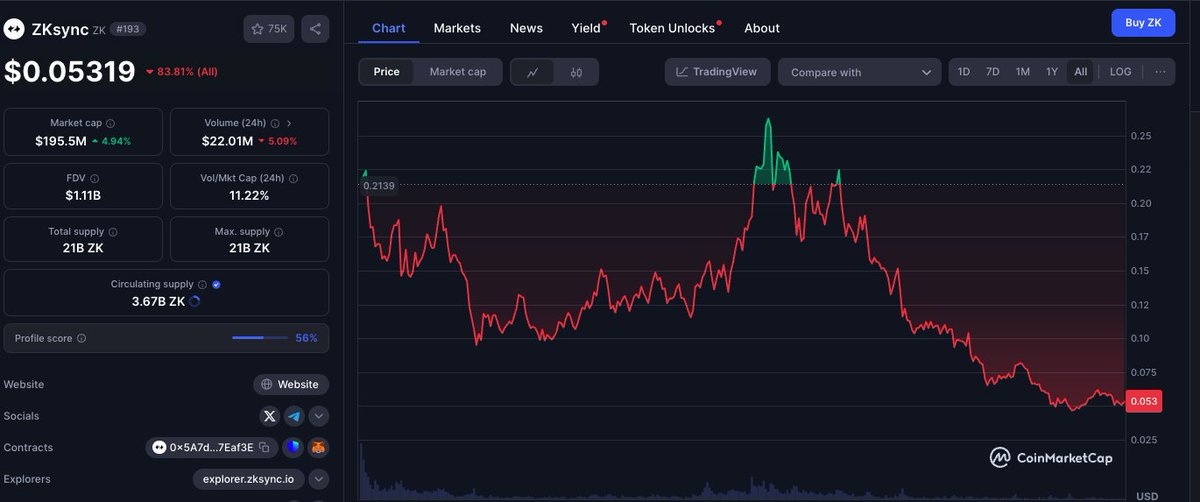
Task: Click the Volume (24h) info icon
Action: pyautogui.click(x=274, y=123)
